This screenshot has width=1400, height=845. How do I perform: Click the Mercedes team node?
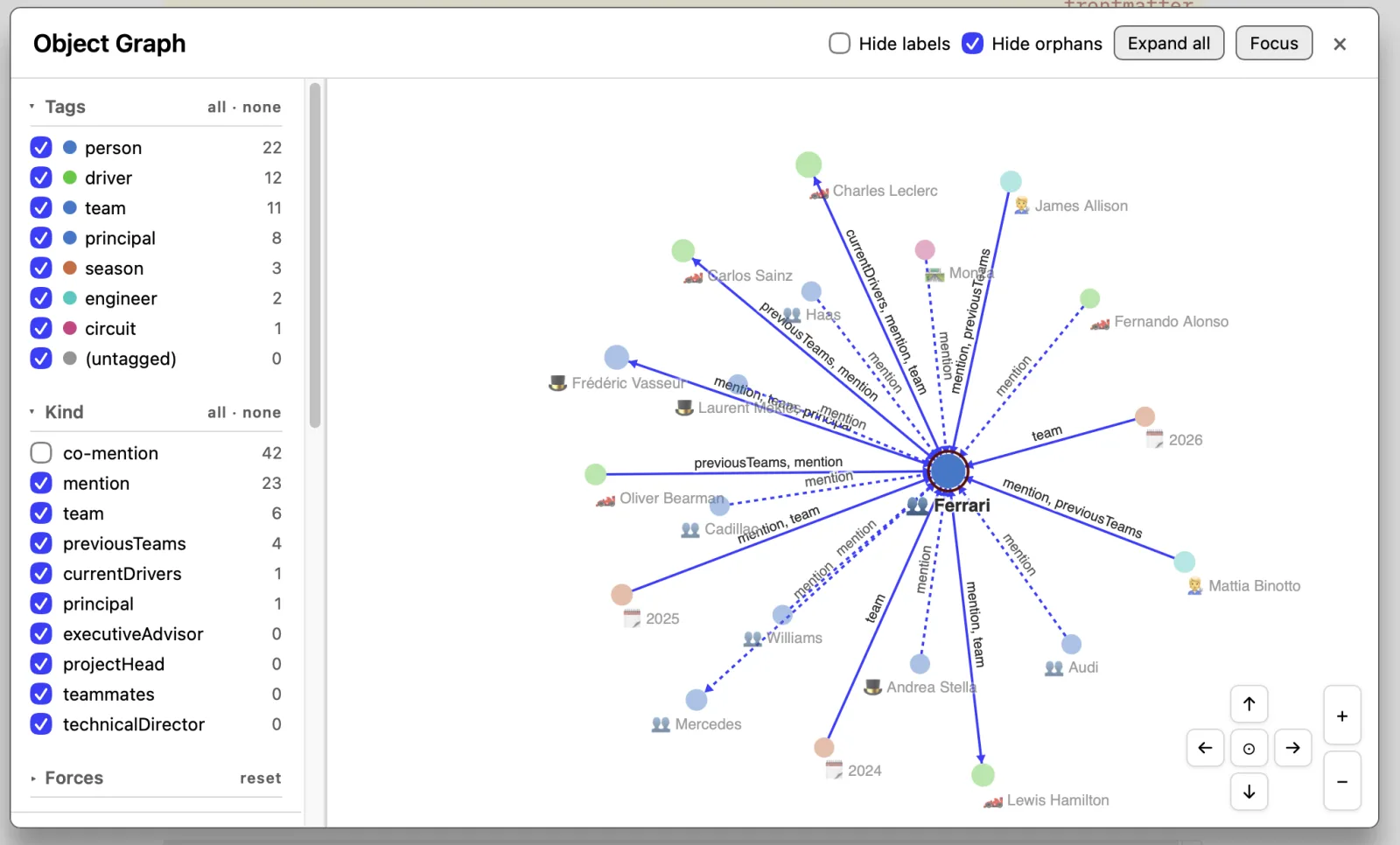tap(696, 700)
